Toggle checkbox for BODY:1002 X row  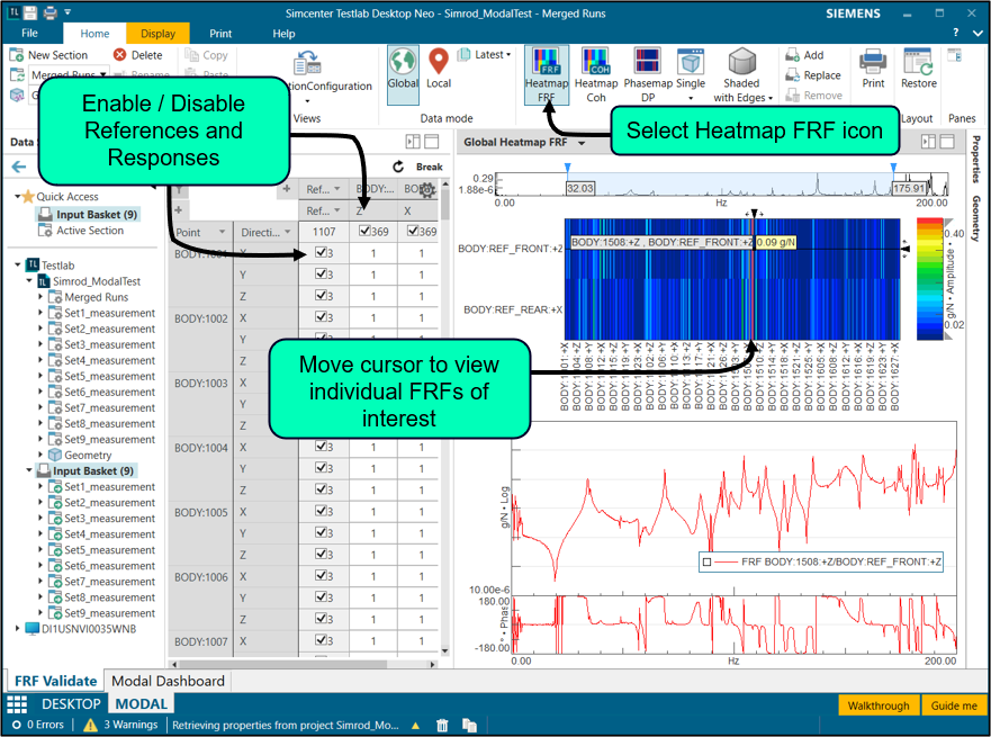(x=320, y=318)
